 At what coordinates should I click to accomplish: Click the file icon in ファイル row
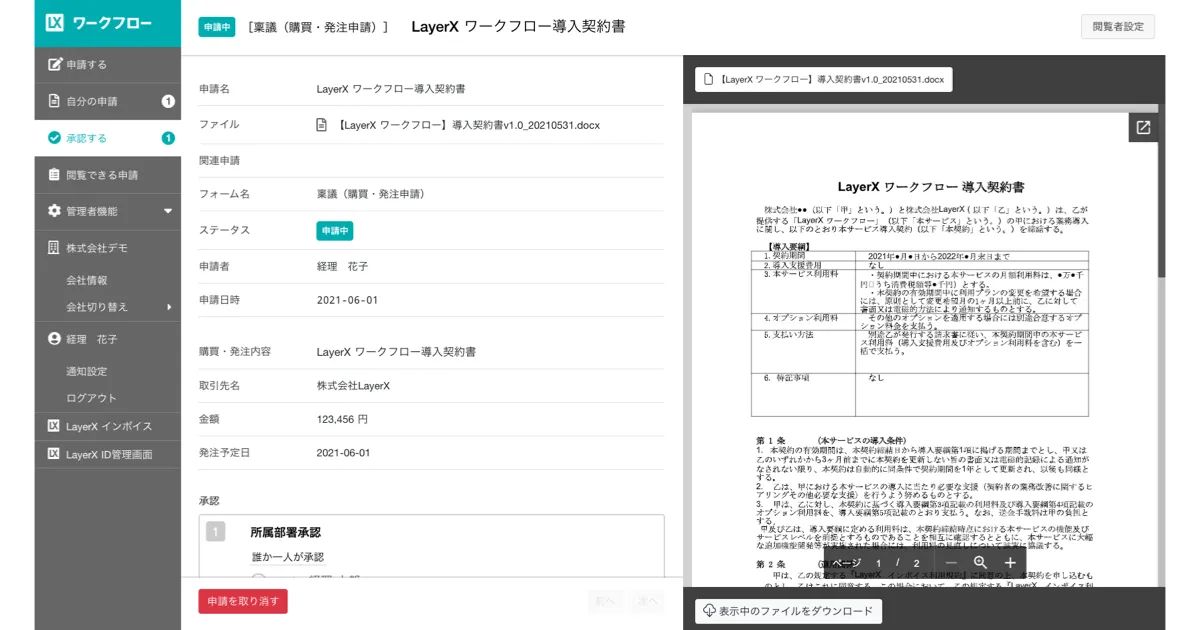click(321, 125)
